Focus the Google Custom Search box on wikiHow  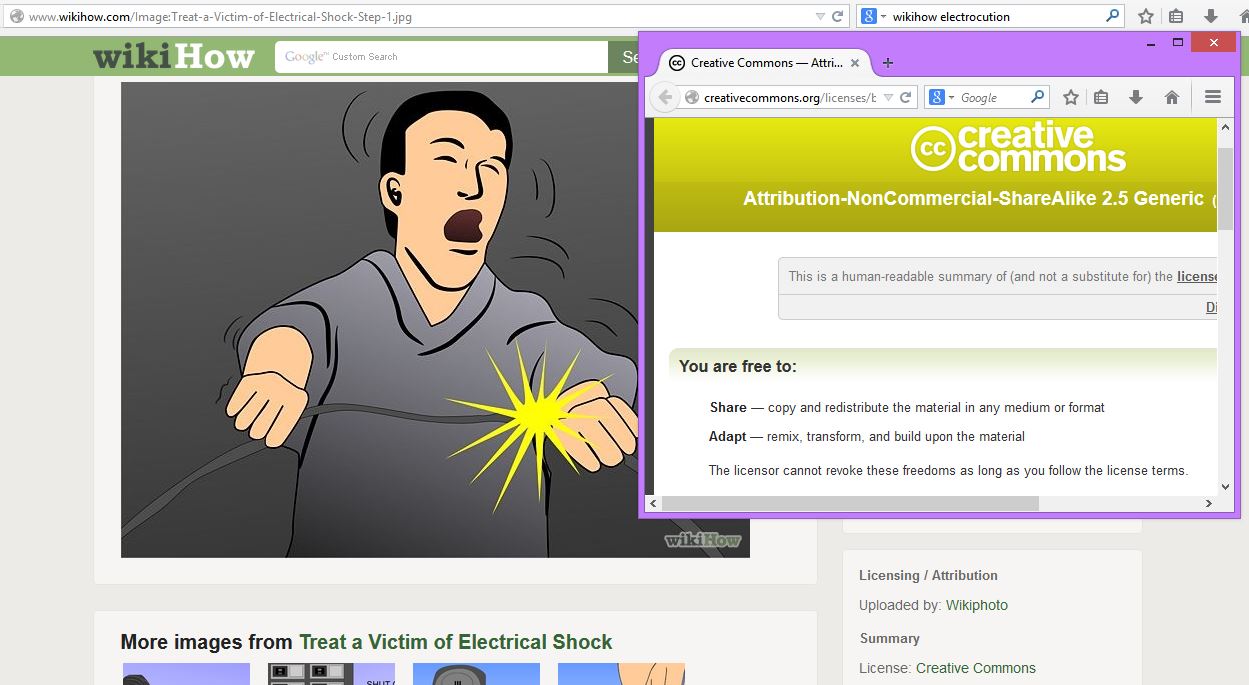(x=441, y=57)
